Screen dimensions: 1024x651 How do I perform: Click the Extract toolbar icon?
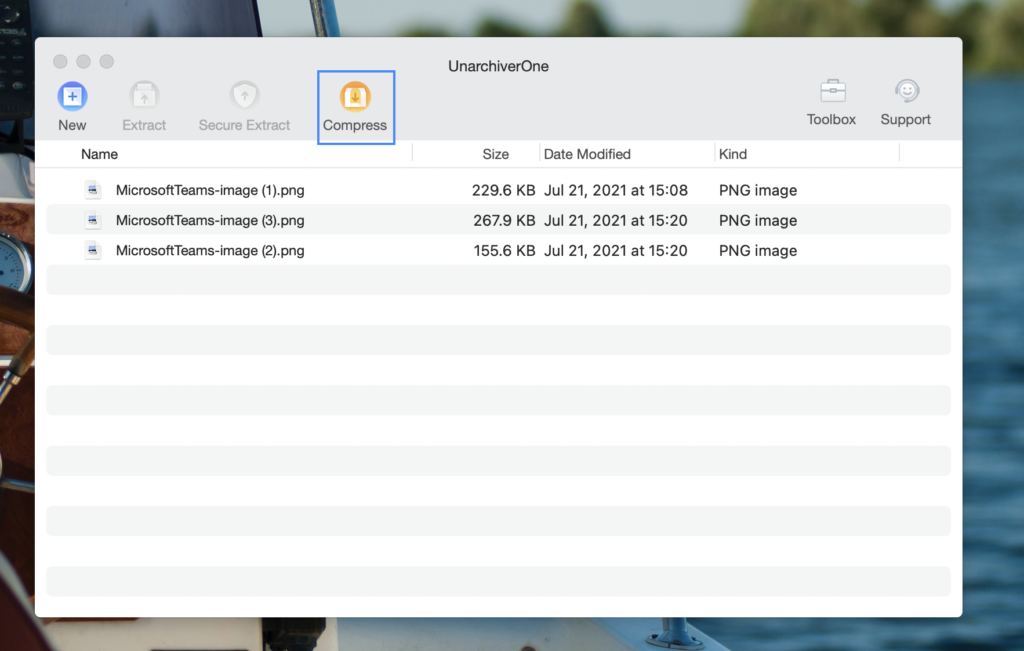click(144, 96)
